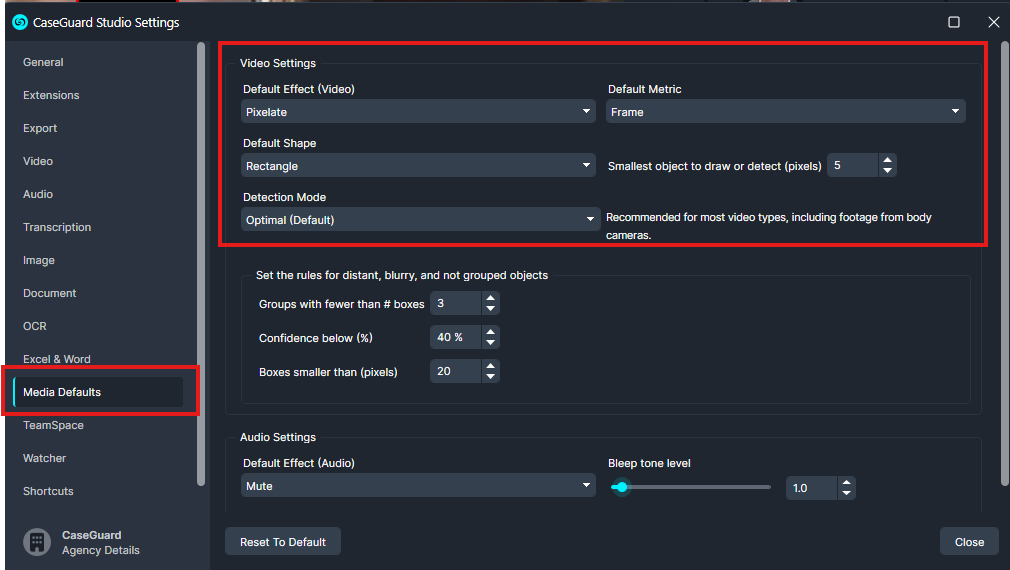The height and width of the screenshot is (570, 1010).
Task: Open the Default Shape Rectangle dropdown
Action: 418,166
